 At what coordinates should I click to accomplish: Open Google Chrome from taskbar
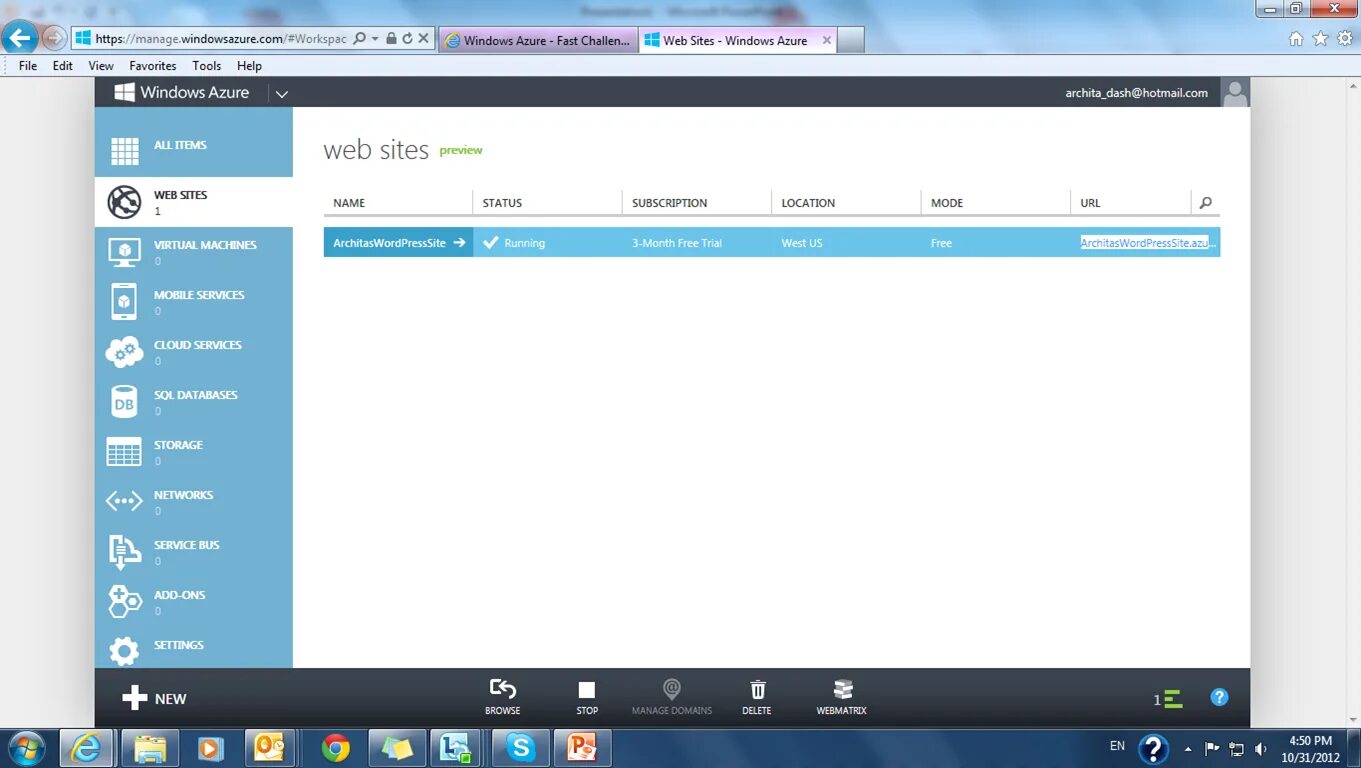(336, 748)
